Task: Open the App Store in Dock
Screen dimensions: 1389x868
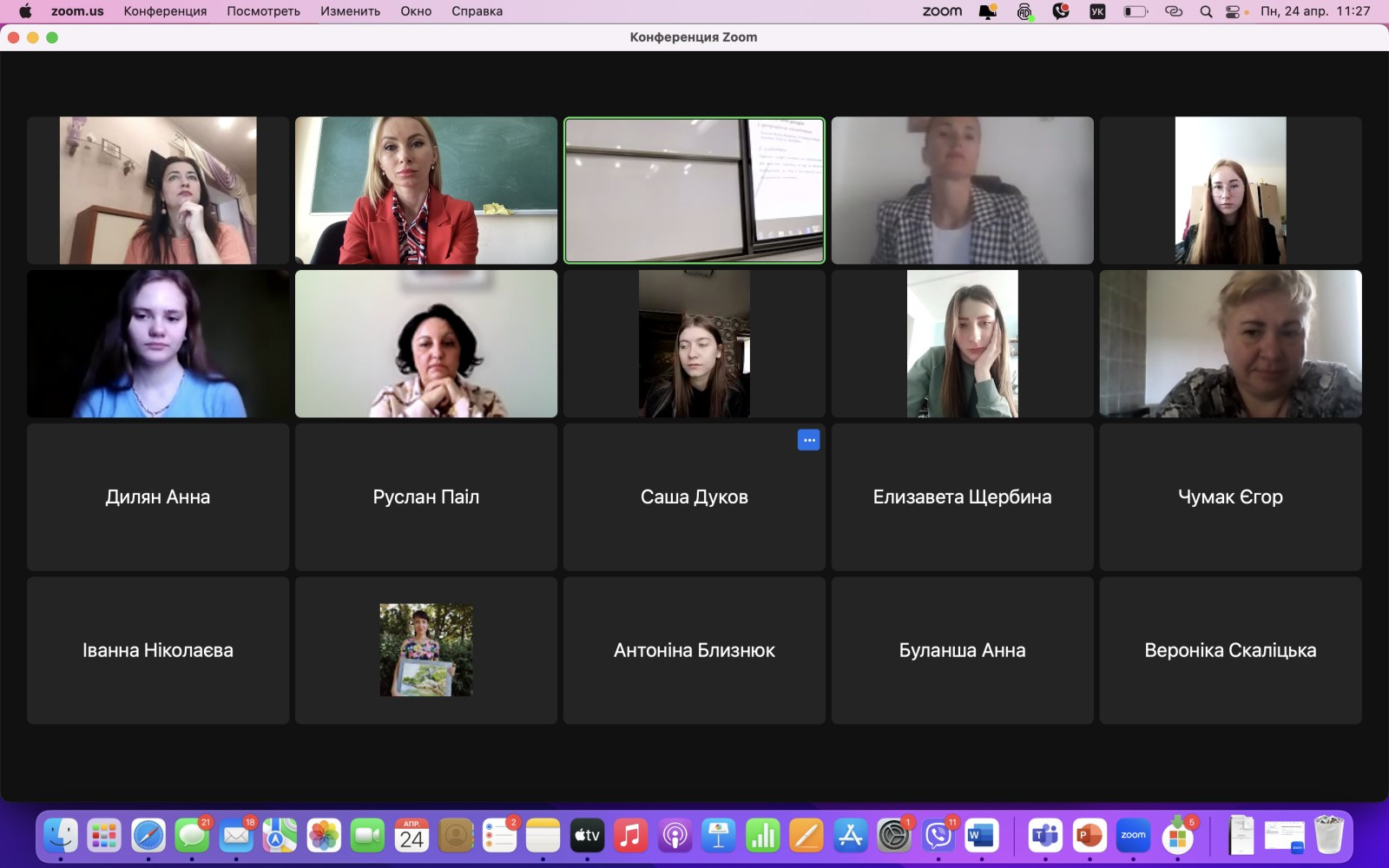Action: [x=850, y=836]
